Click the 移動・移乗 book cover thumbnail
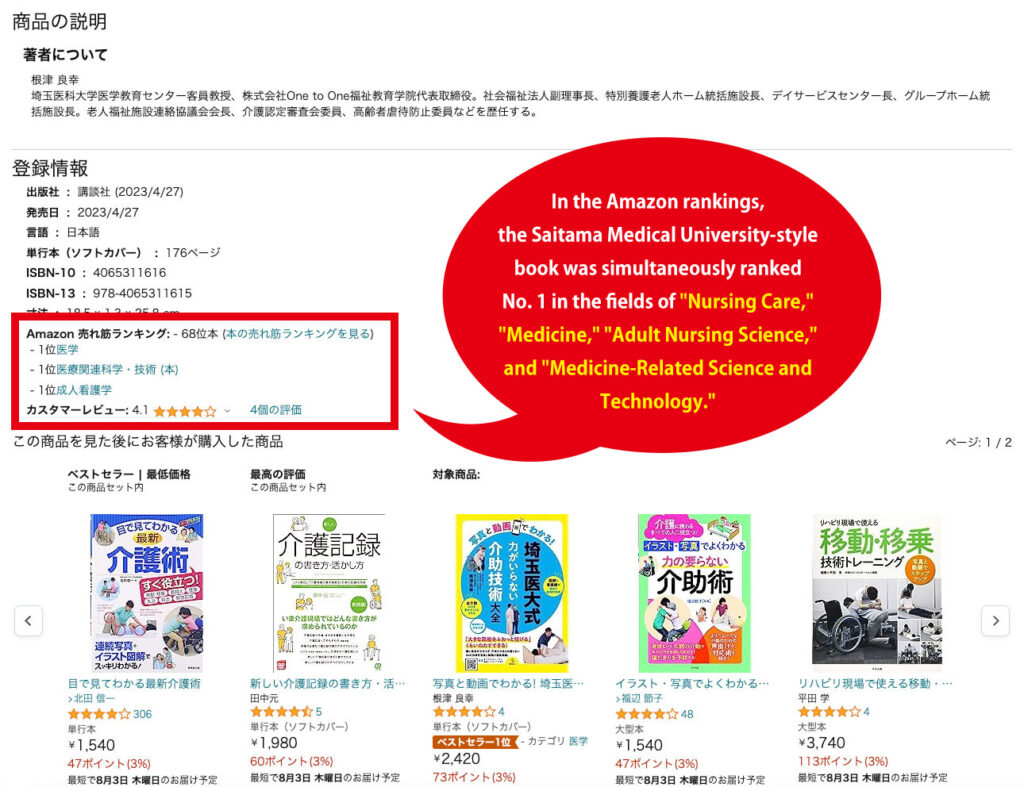This screenshot has height=787, width=1024. (x=876, y=592)
